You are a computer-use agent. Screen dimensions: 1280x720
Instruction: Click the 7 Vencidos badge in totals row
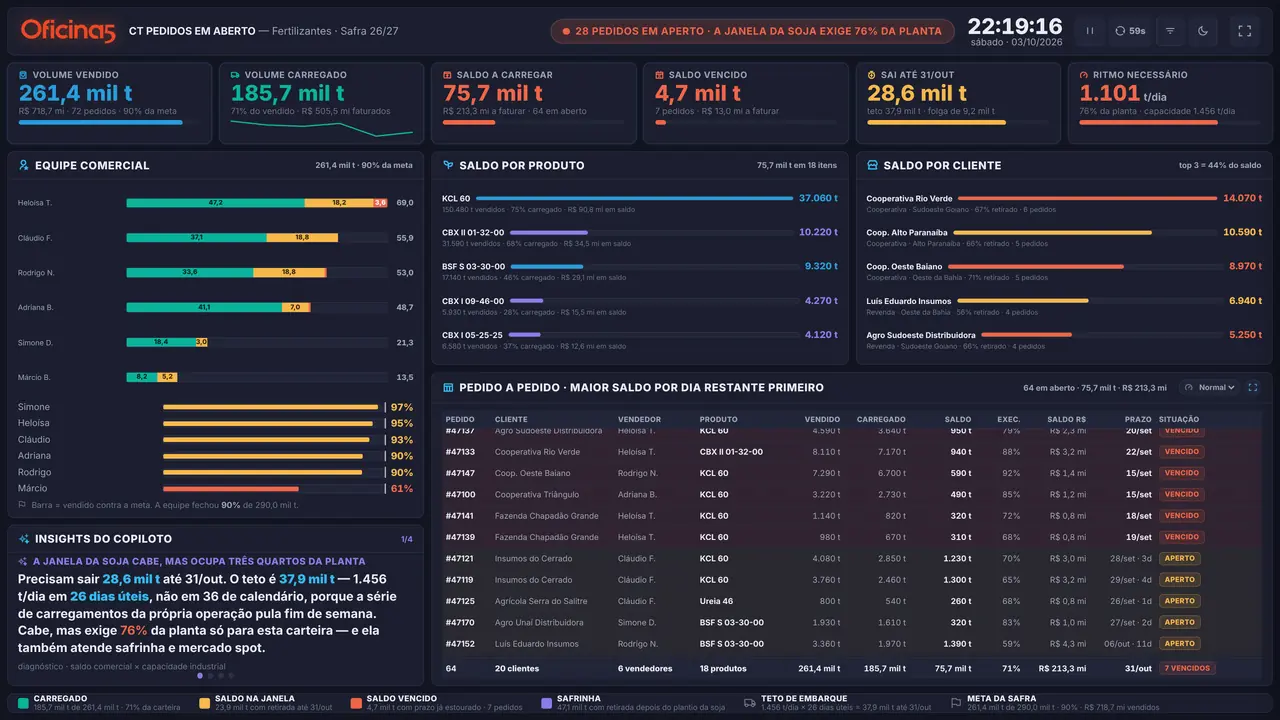(x=1187, y=668)
